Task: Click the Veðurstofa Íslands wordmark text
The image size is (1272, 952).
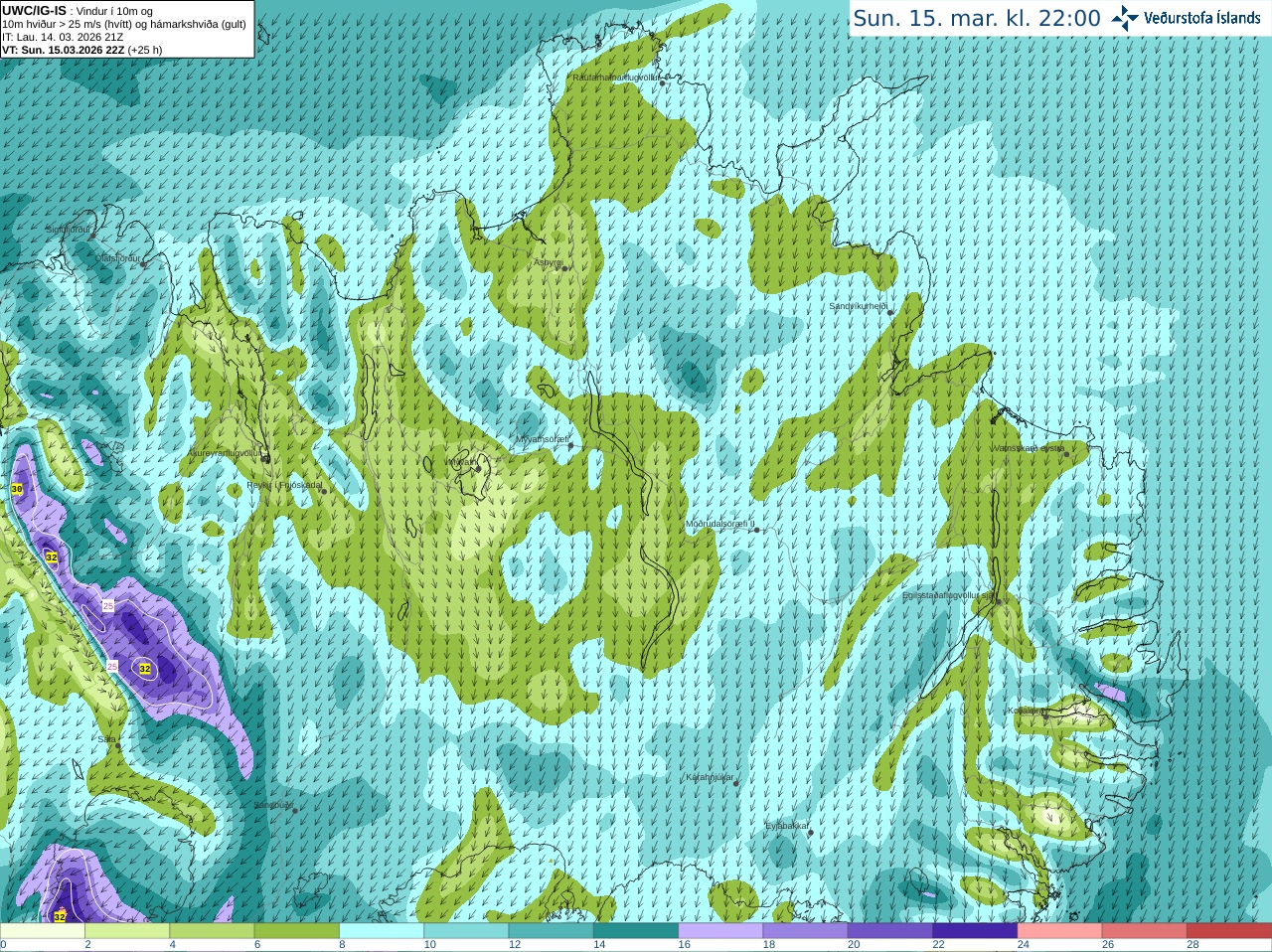Action: pos(1202,18)
